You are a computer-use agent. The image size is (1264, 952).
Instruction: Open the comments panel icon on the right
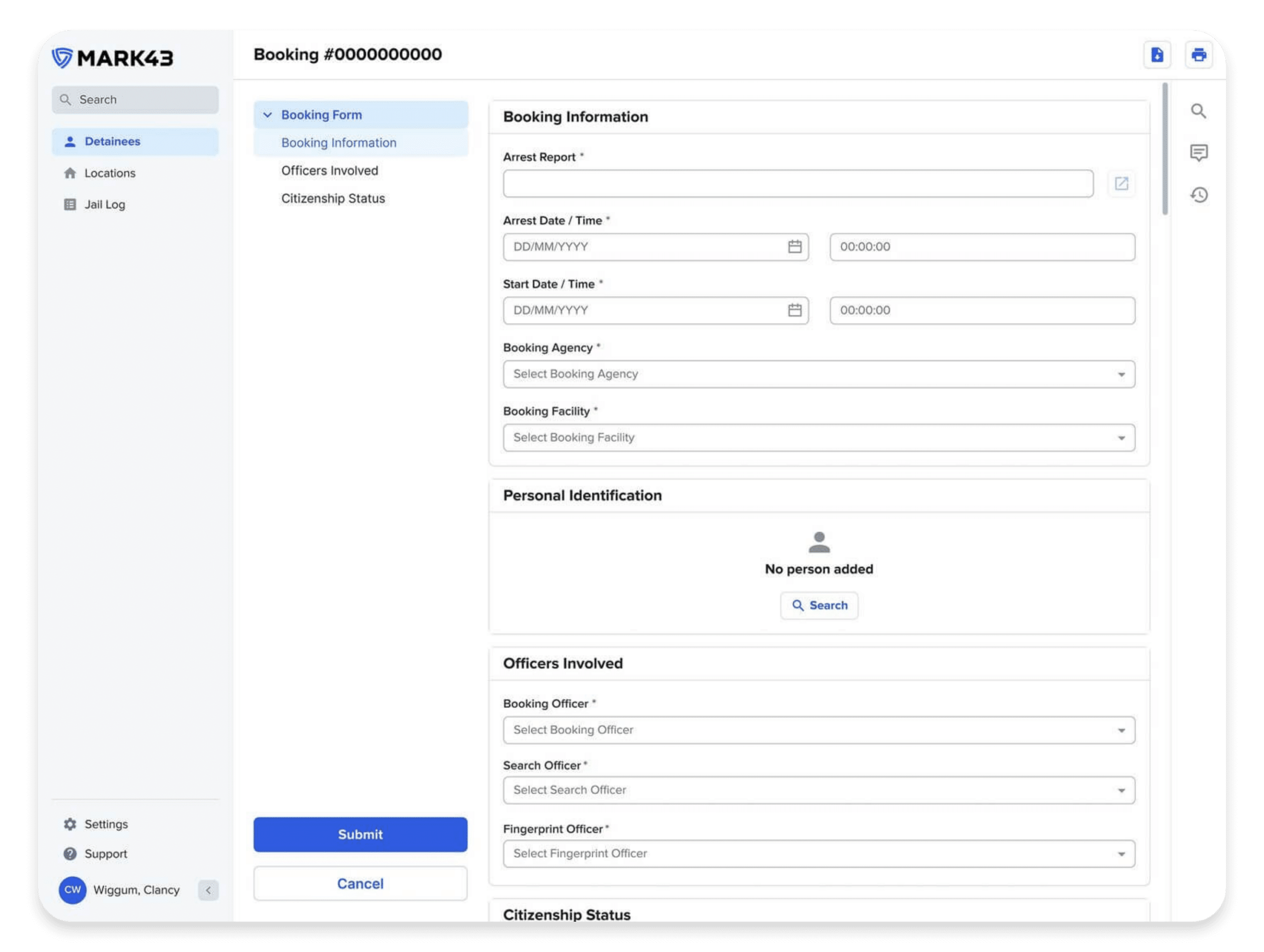(x=1198, y=152)
